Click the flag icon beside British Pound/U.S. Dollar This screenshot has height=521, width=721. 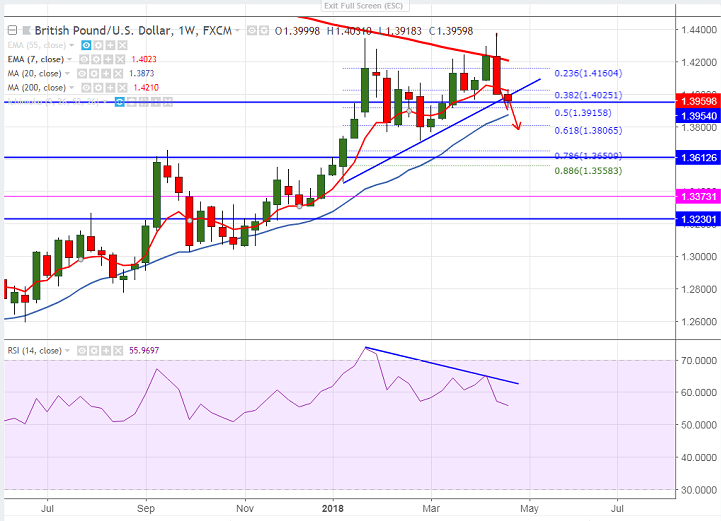(27, 31)
